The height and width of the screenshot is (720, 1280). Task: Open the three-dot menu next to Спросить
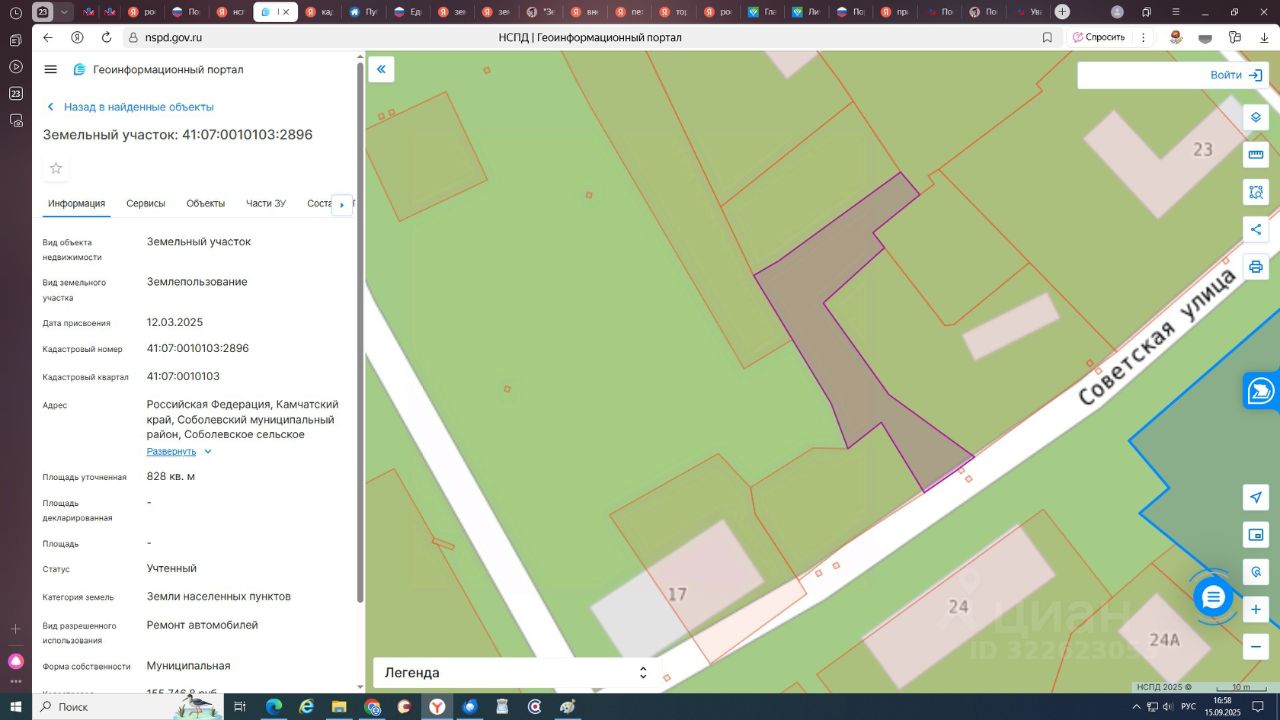[x=1142, y=37]
